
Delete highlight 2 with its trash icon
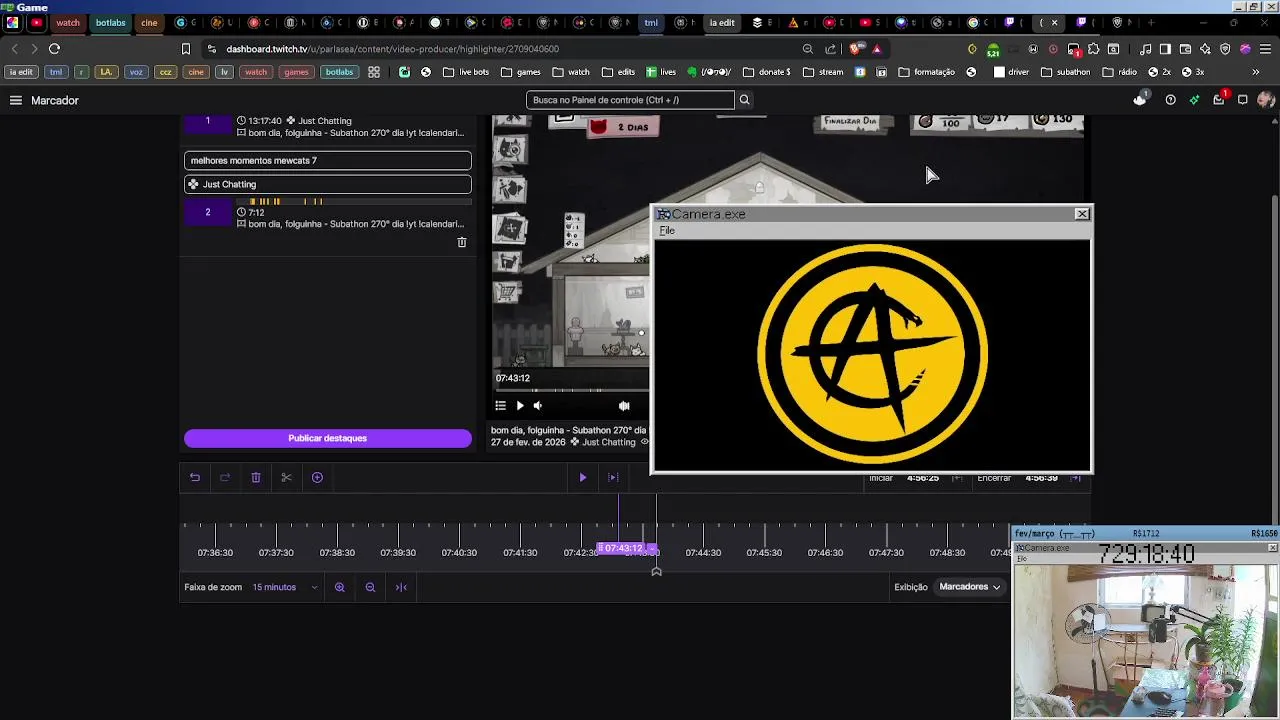tap(461, 242)
